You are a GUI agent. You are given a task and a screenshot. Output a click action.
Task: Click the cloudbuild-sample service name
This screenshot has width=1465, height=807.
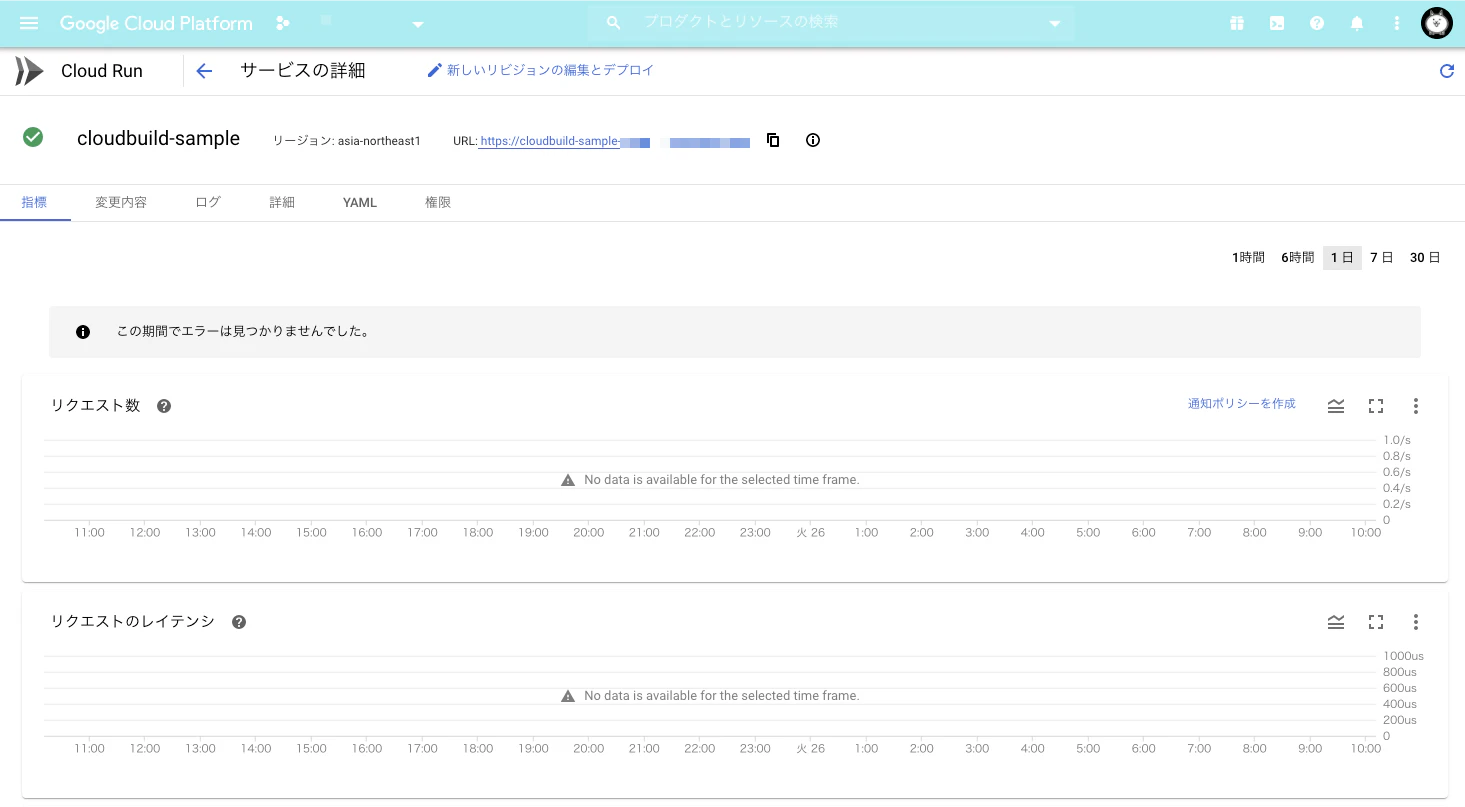tap(158, 138)
